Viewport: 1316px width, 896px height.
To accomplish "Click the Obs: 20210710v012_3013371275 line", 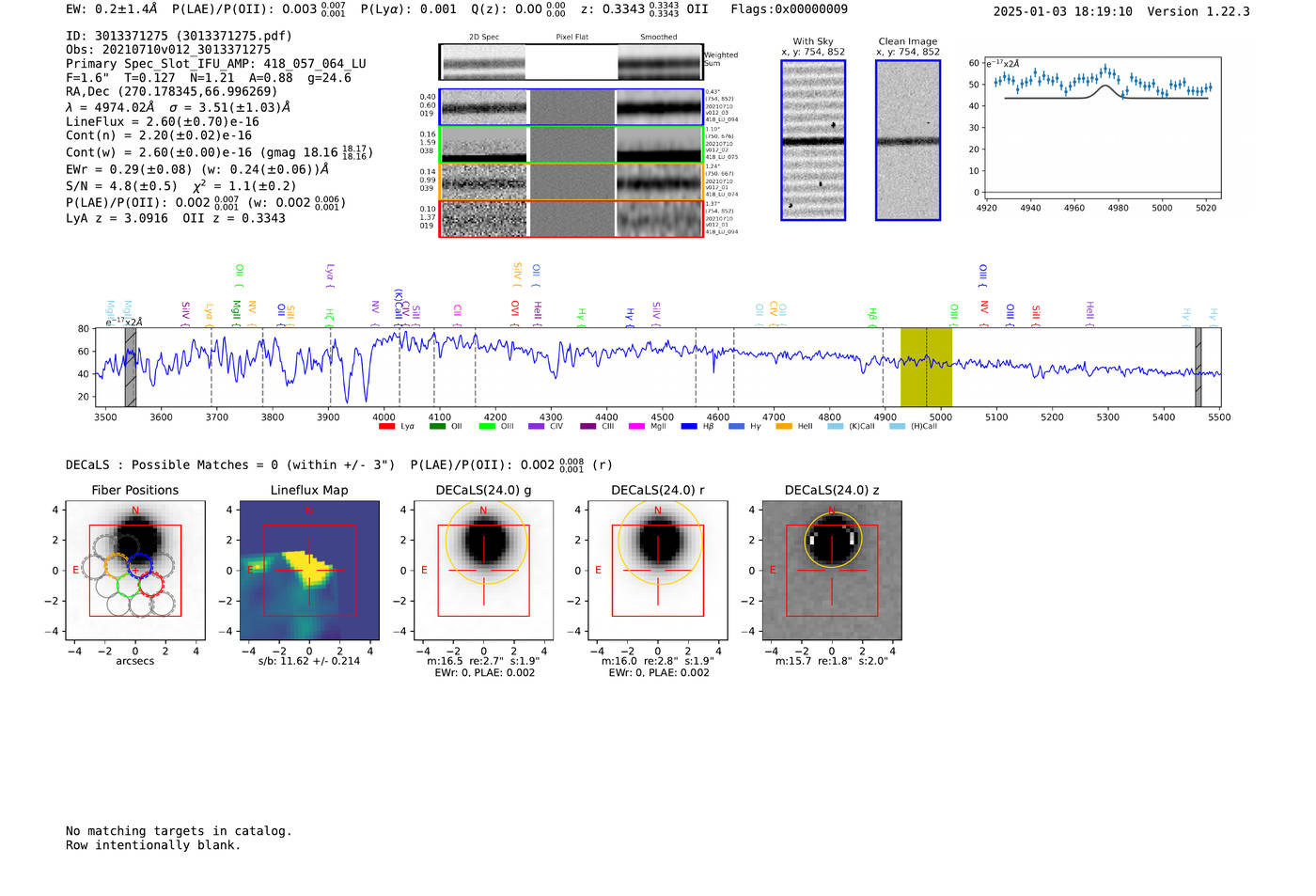I will coord(168,49).
